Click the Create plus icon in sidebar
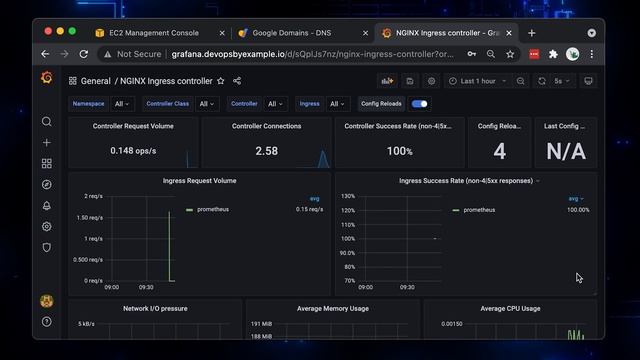Viewport: 640px width, 360px height. (47, 142)
